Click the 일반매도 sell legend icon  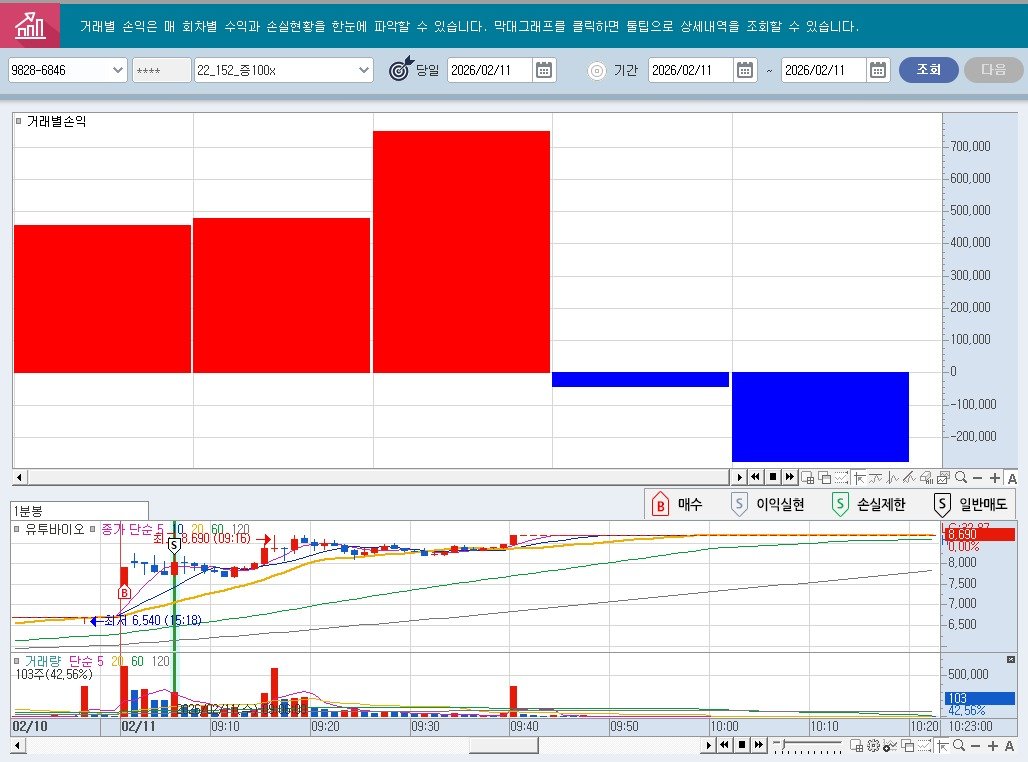coord(941,504)
